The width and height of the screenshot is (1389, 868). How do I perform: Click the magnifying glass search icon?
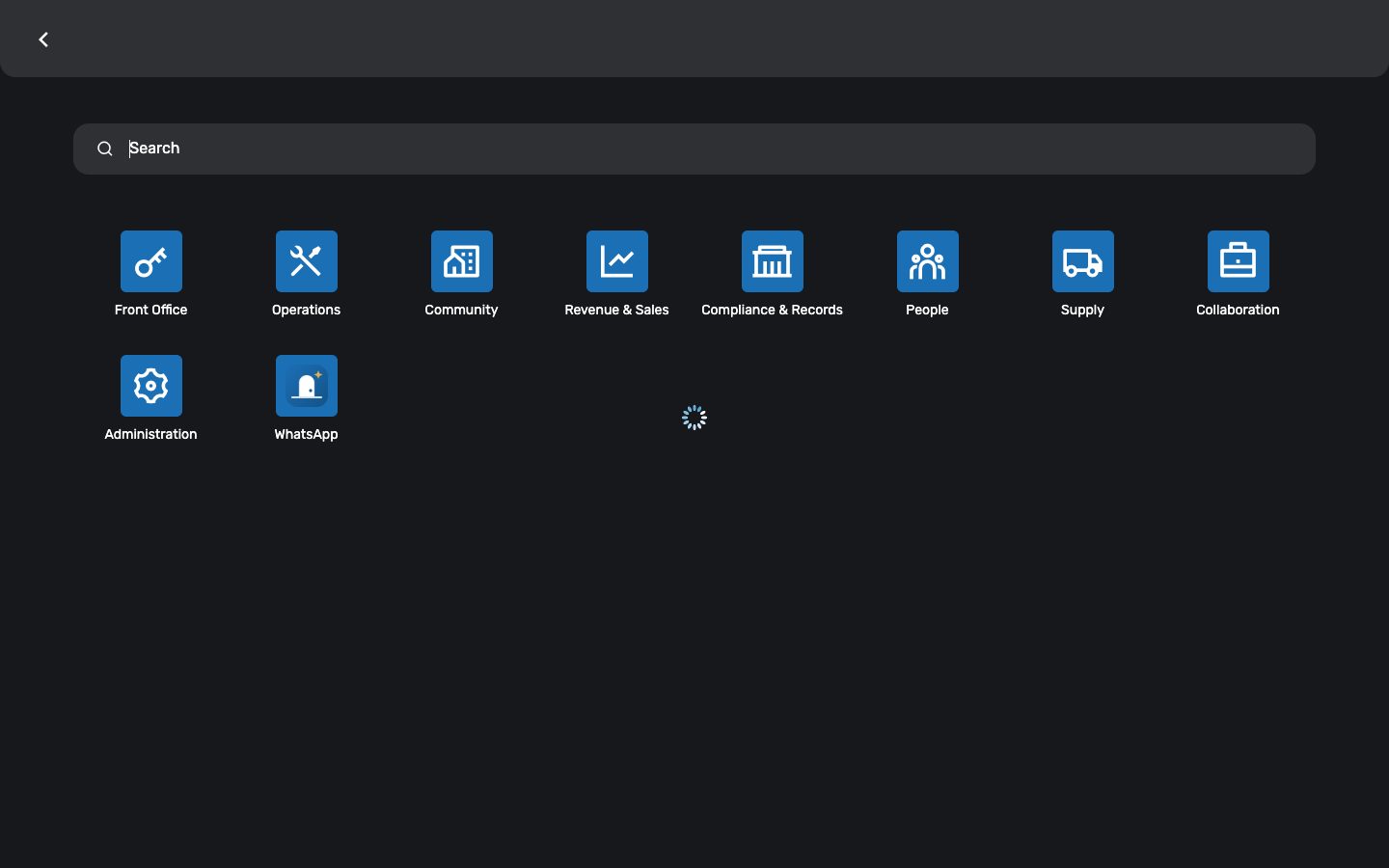tap(105, 149)
